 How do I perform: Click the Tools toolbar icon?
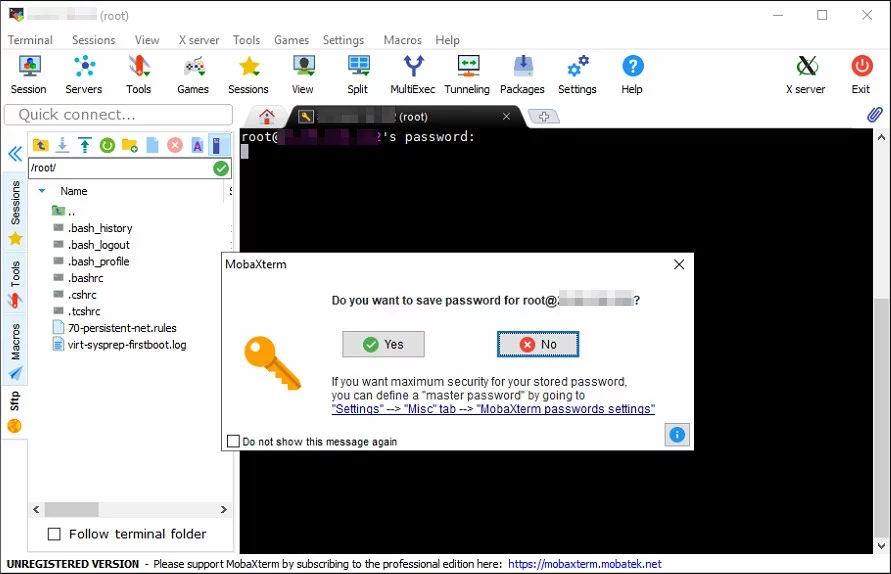[x=139, y=74]
